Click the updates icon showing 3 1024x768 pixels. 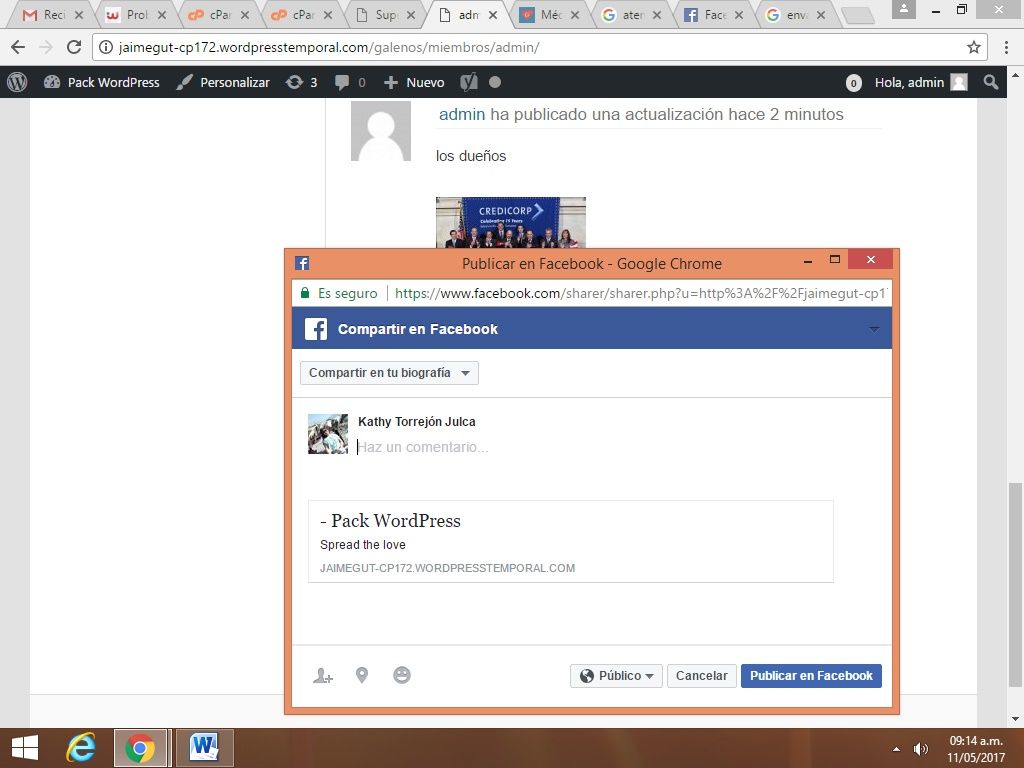(x=301, y=82)
